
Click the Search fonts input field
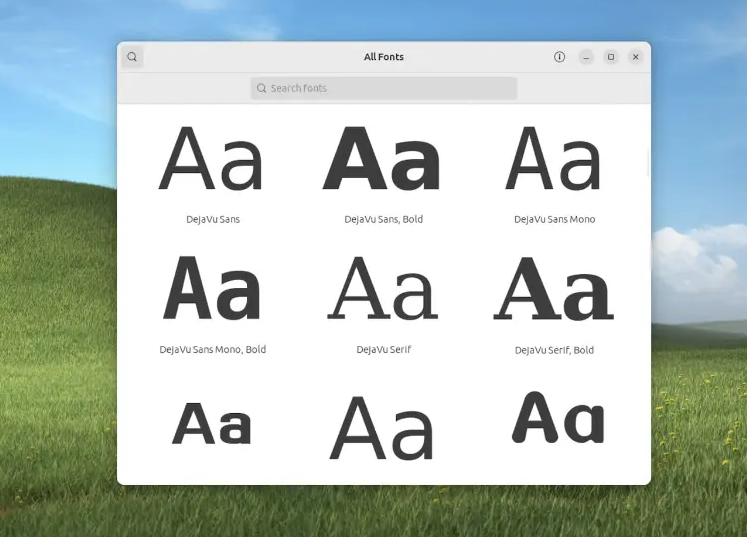(384, 88)
